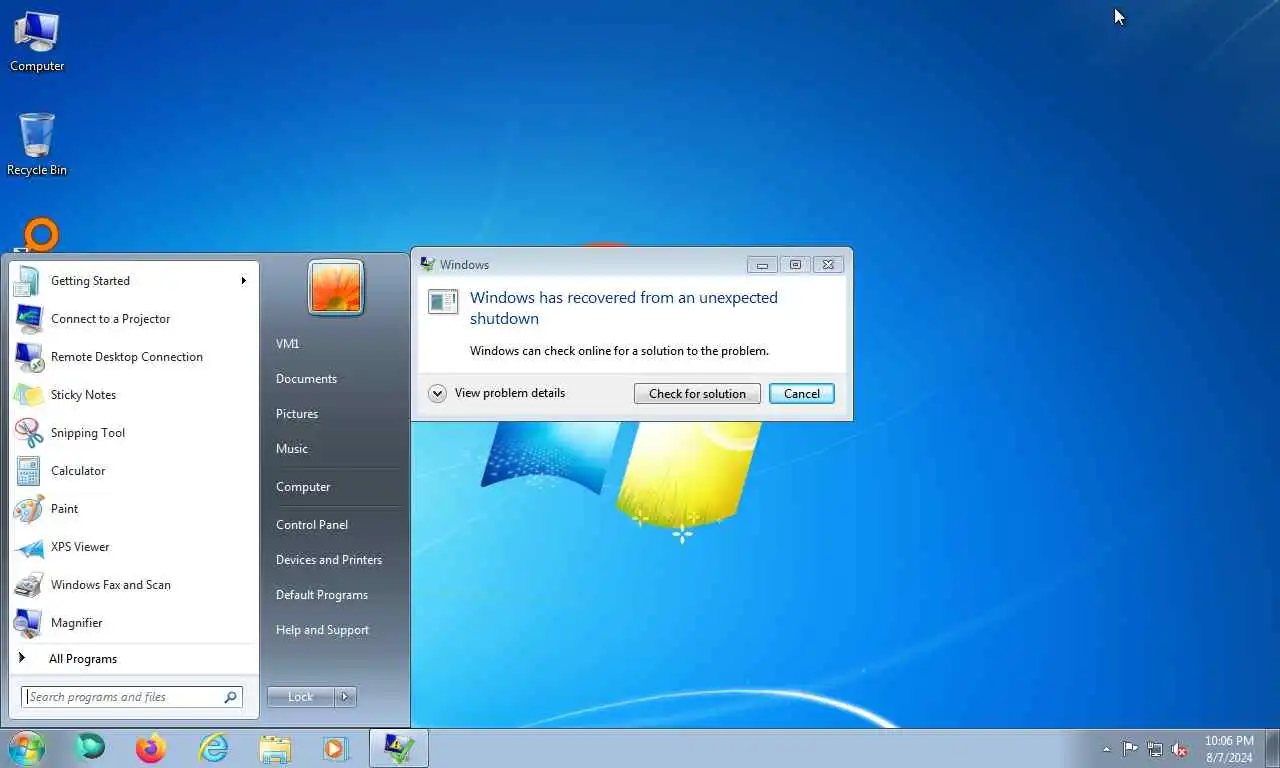Viewport: 1280px width, 768px height.
Task: Click the Connect to a Projector icon
Action: tap(28, 319)
